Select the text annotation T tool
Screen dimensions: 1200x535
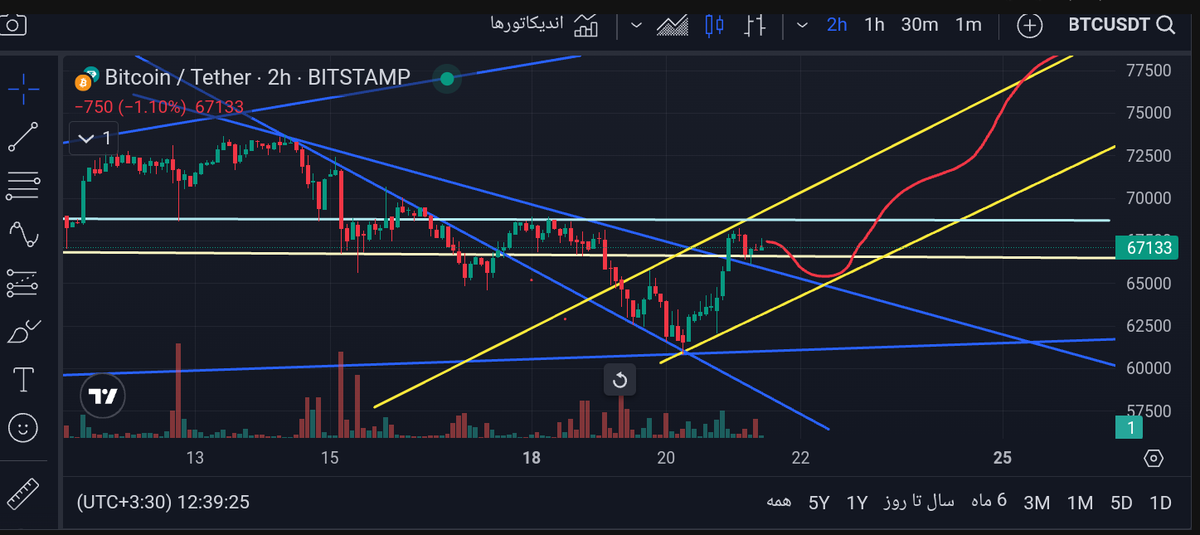tap(24, 380)
